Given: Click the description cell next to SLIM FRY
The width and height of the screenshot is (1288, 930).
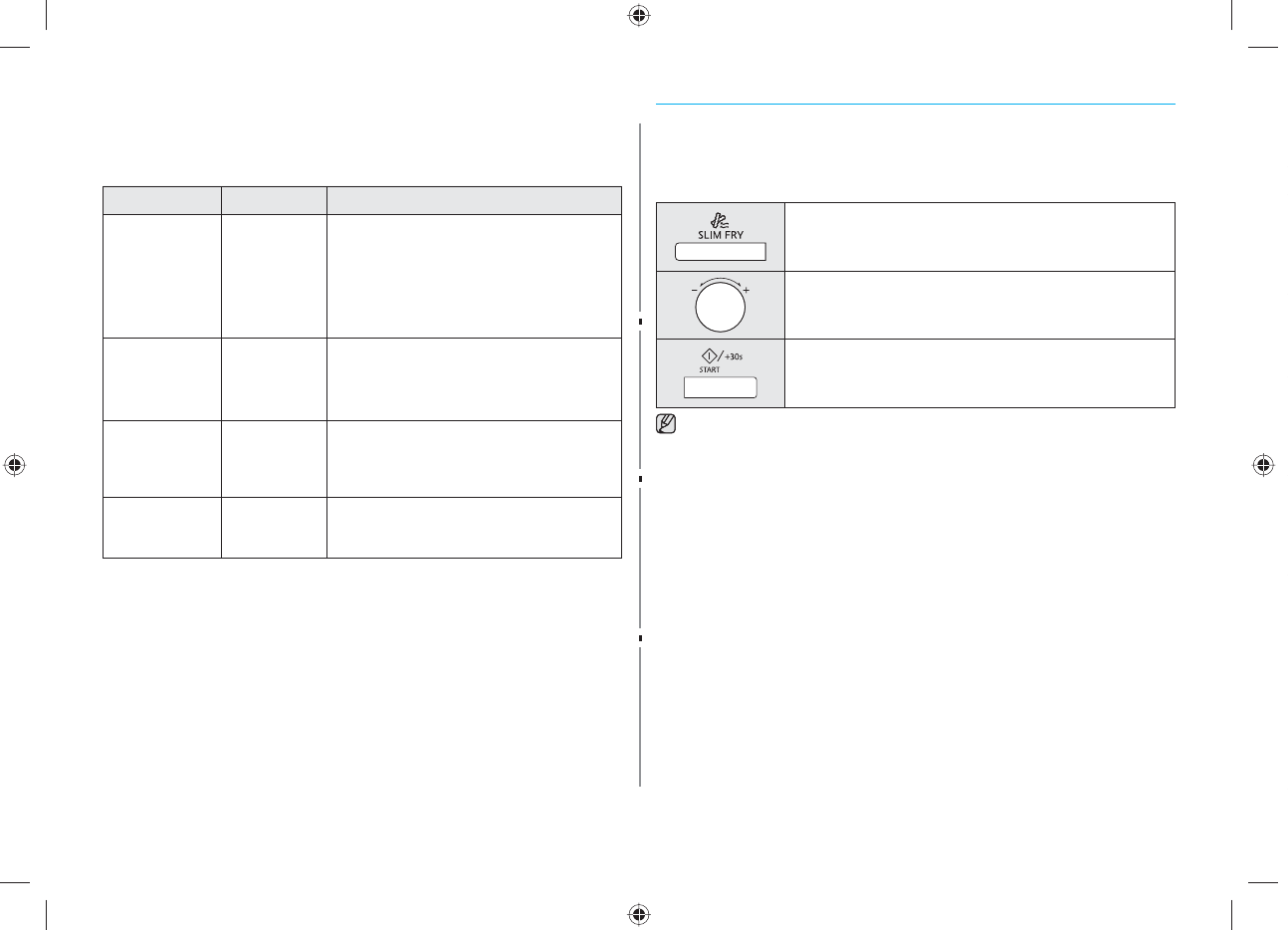Looking at the screenshot, I should (979, 237).
